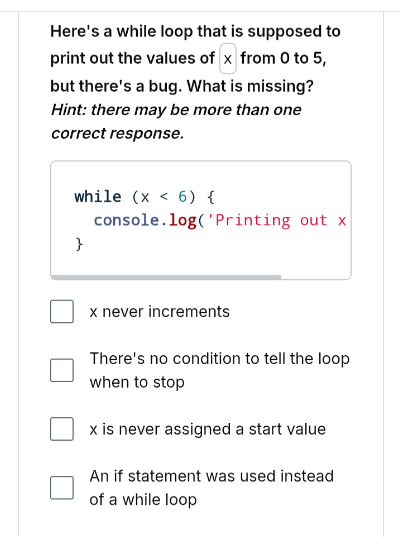Click the "x is never assigned a start value" text

208,429
